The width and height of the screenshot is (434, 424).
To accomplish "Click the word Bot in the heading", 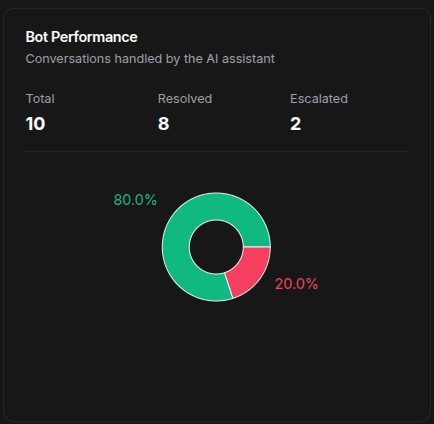I will point(37,37).
